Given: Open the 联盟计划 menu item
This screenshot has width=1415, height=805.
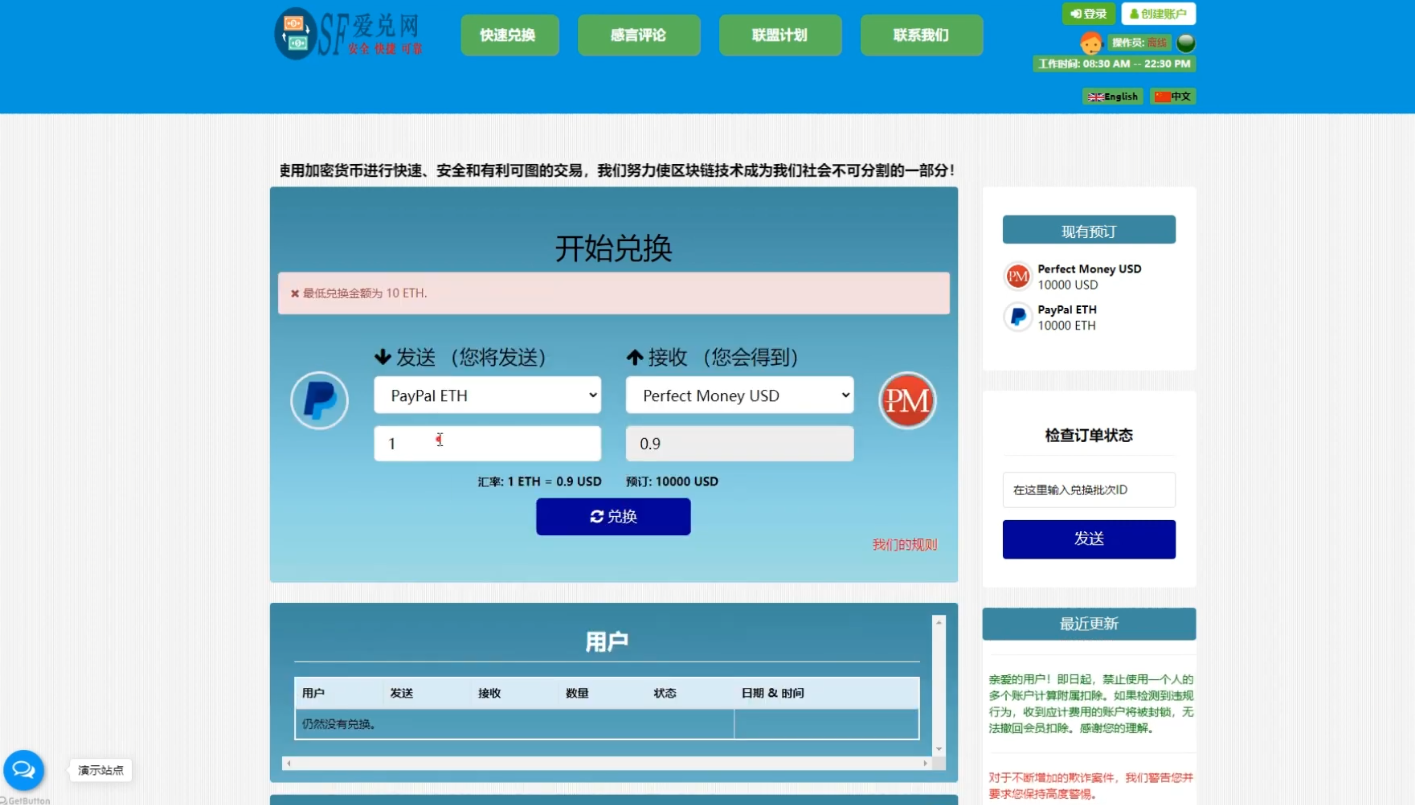Looking at the screenshot, I should point(780,34).
